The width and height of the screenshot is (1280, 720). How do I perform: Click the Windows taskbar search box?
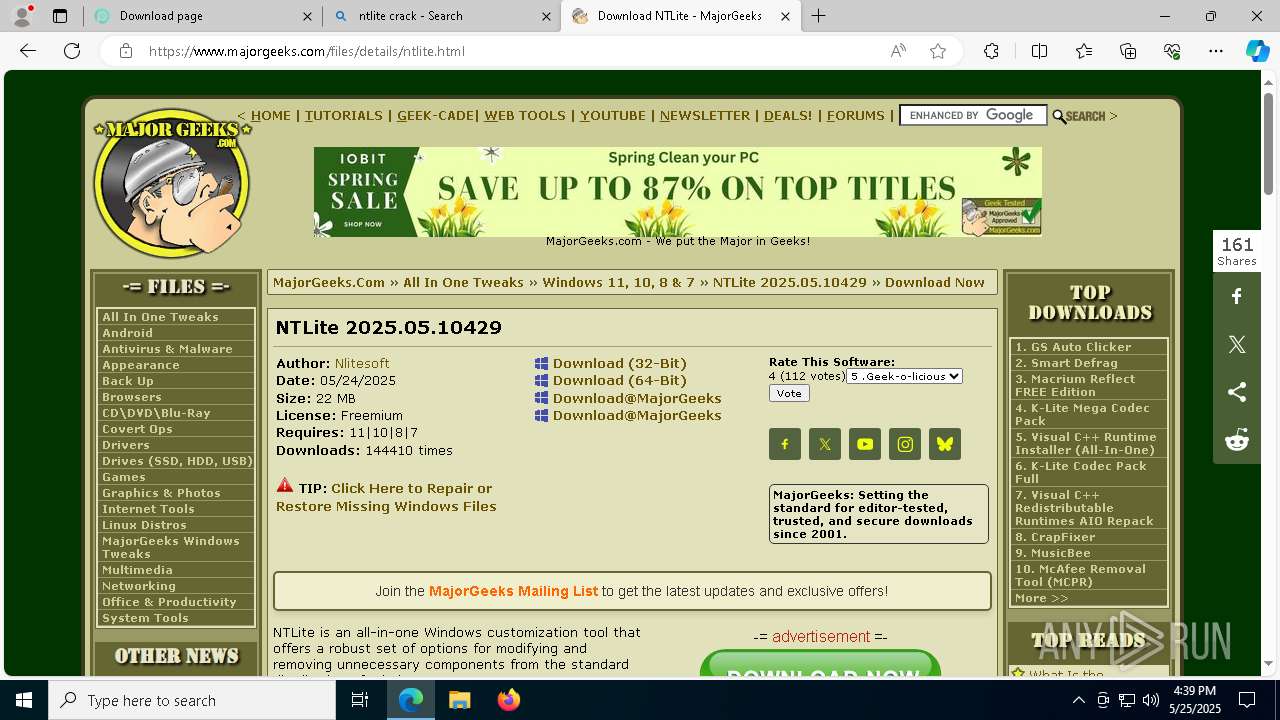pyautogui.click(x=192, y=700)
